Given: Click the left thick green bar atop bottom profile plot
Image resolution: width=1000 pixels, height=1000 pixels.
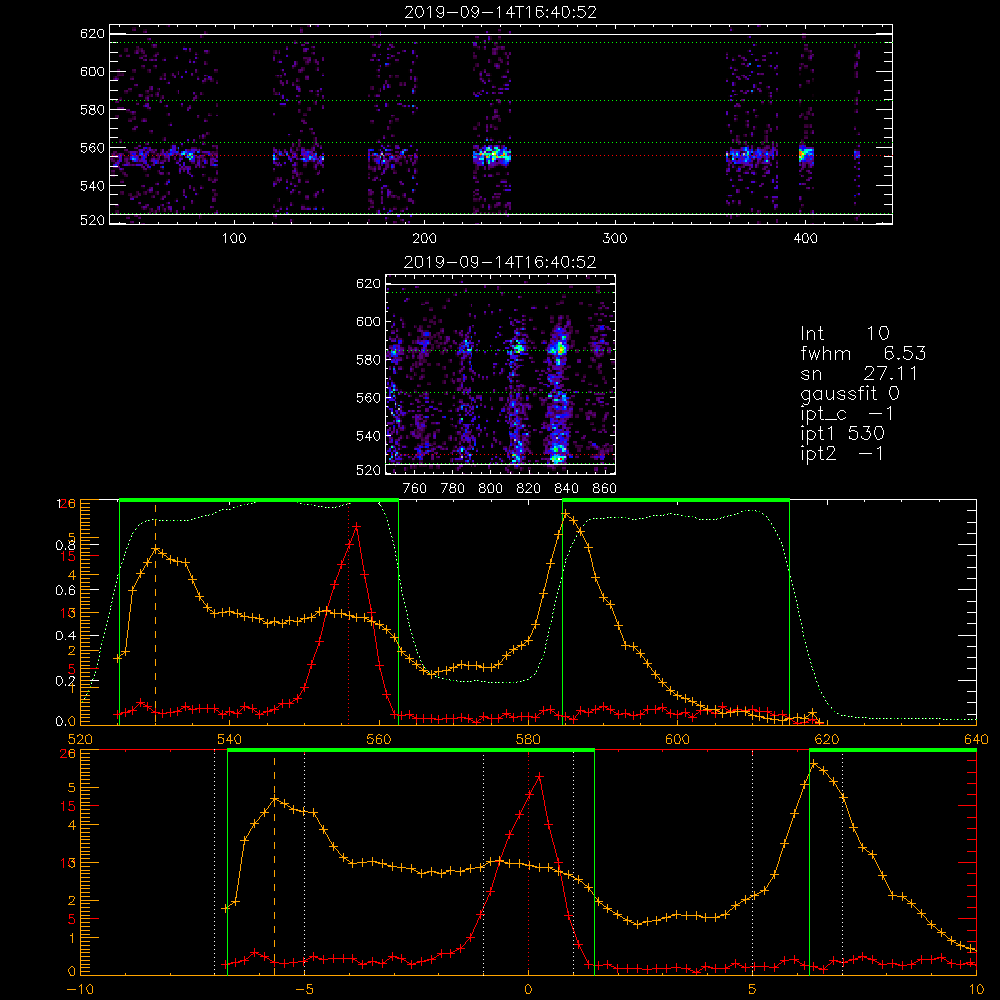Looking at the screenshot, I should pyautogui.click(x=411, y=750).
